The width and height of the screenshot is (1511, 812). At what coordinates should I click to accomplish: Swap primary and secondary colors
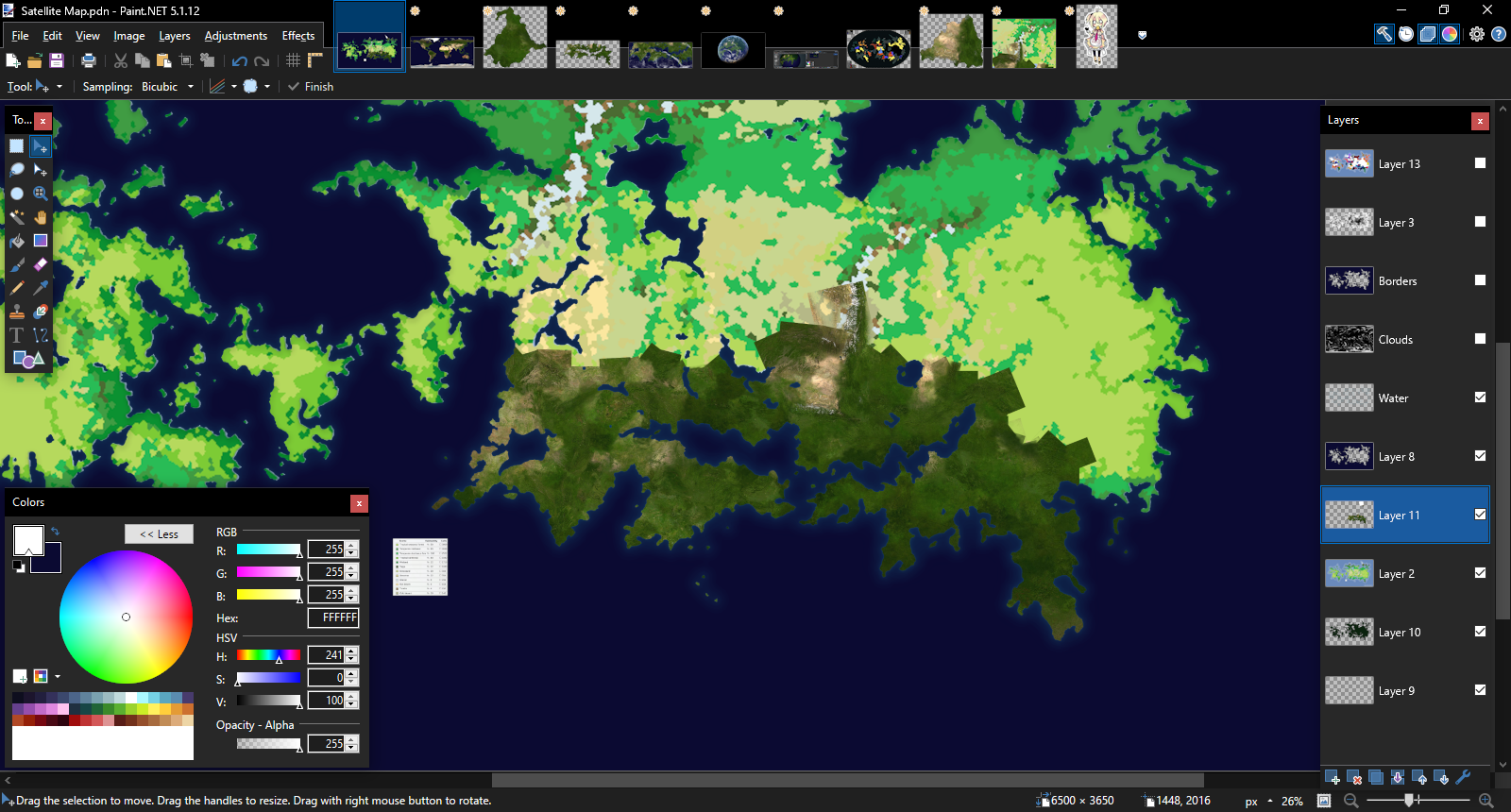pos(55,532)
